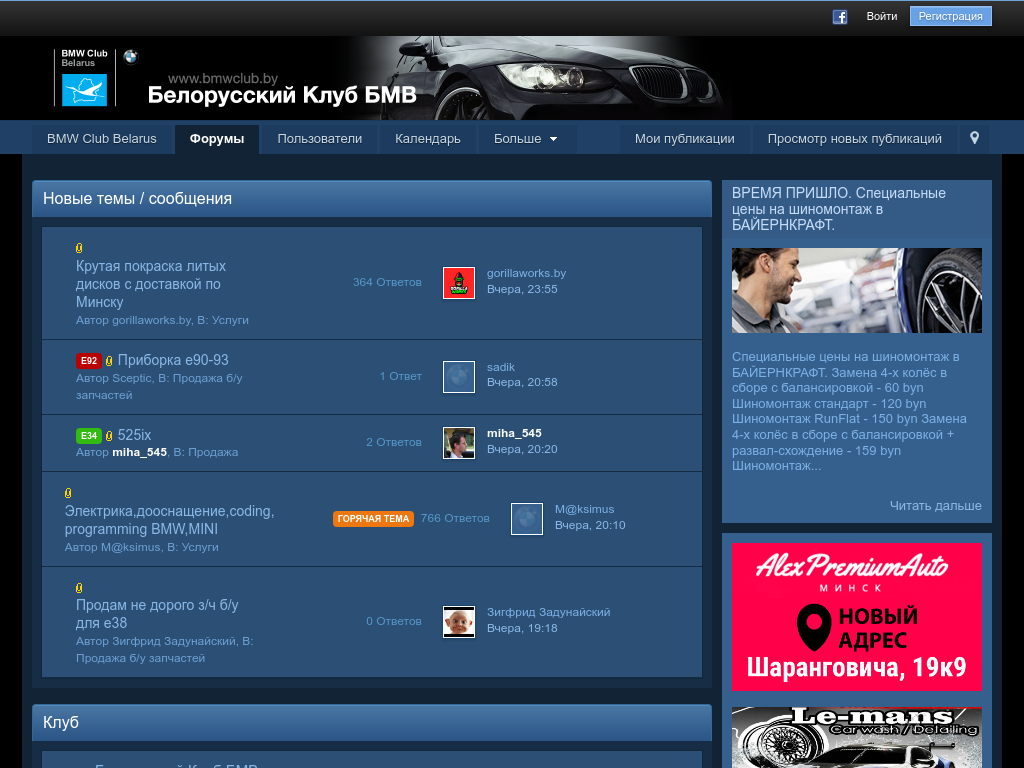The width and height of the screenshot is (1024, 768).
Task: Expand the Больше dropdown menu
Action: [x=526, y=139]
